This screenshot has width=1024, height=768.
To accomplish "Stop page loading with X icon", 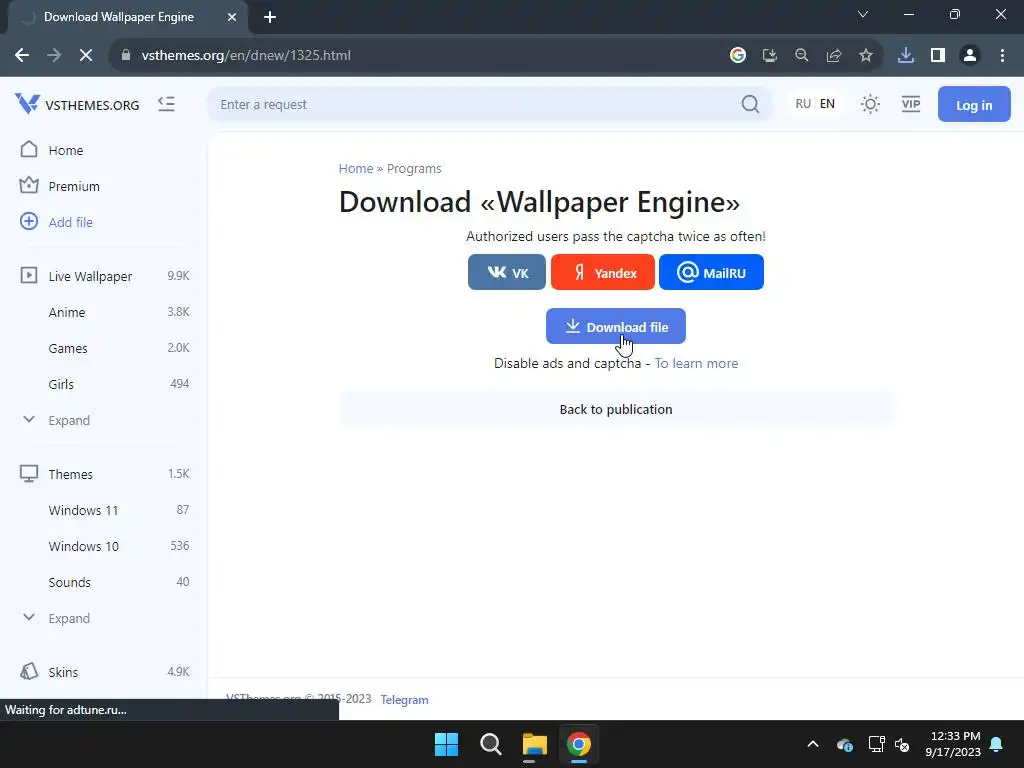I will 86,56.
